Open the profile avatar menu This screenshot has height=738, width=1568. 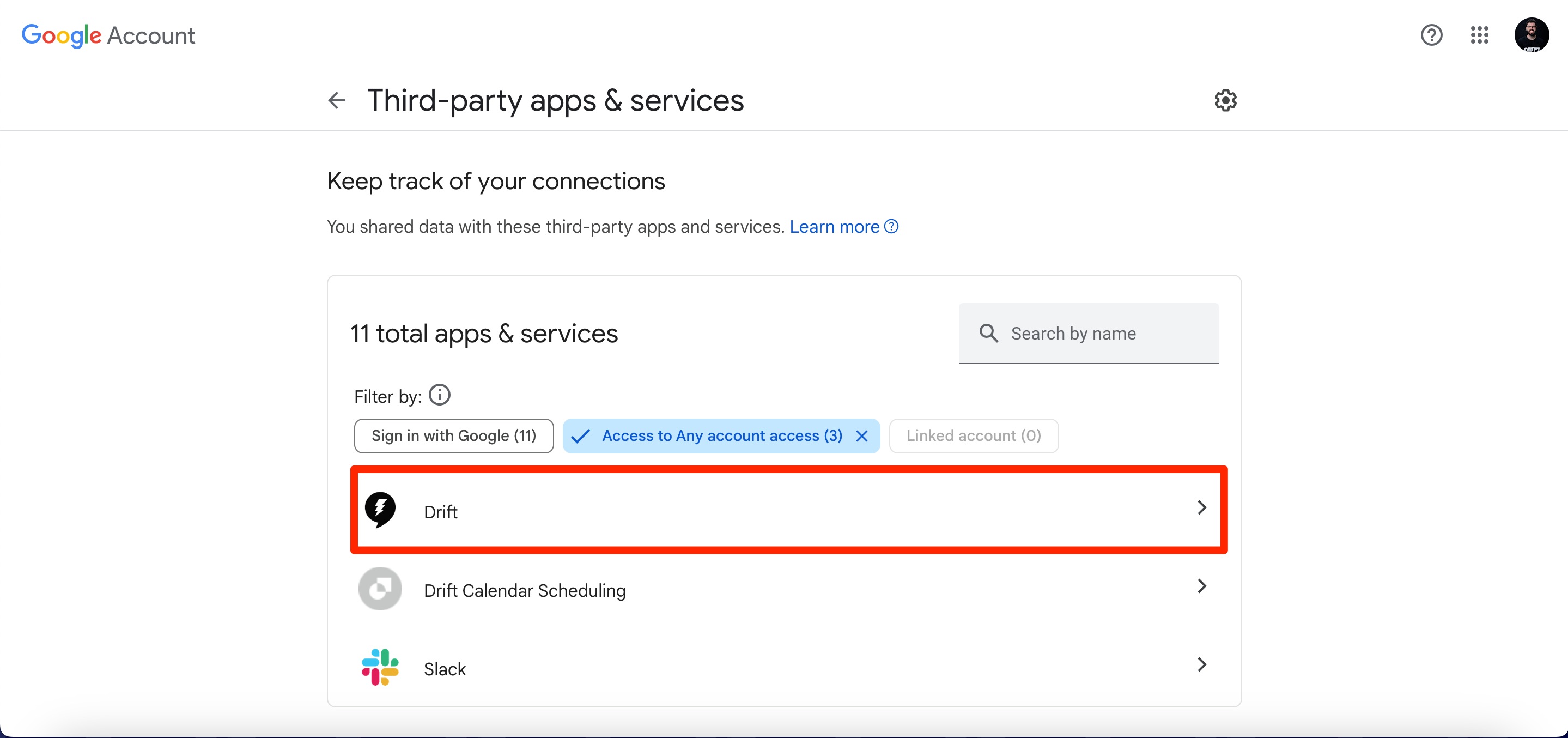(x=1531, y=35)
